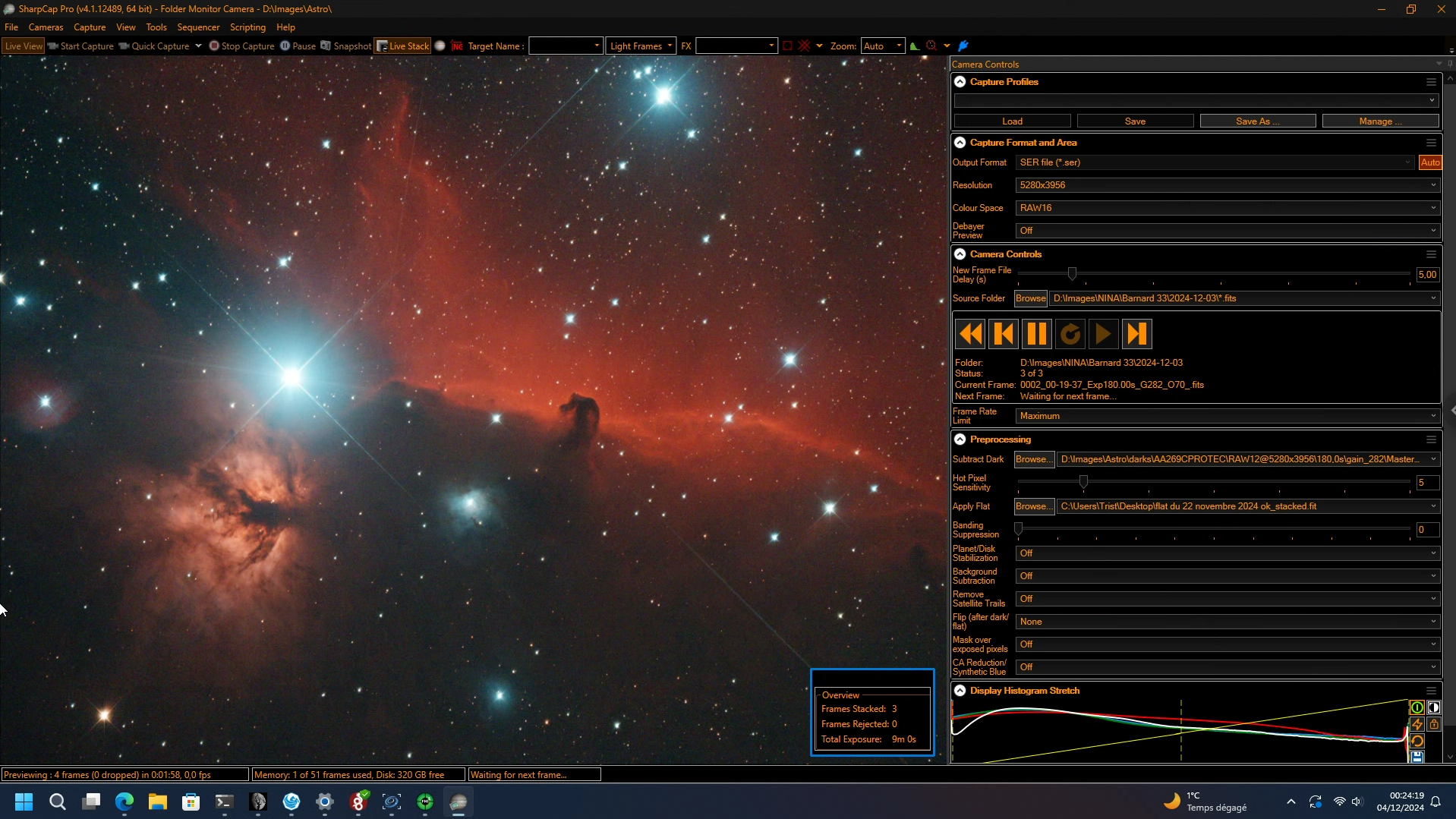This screenshot has height=819, width=1456.
Task: Toggle the histogram stretch on/off green icon
Action: tap(1417, 707)
